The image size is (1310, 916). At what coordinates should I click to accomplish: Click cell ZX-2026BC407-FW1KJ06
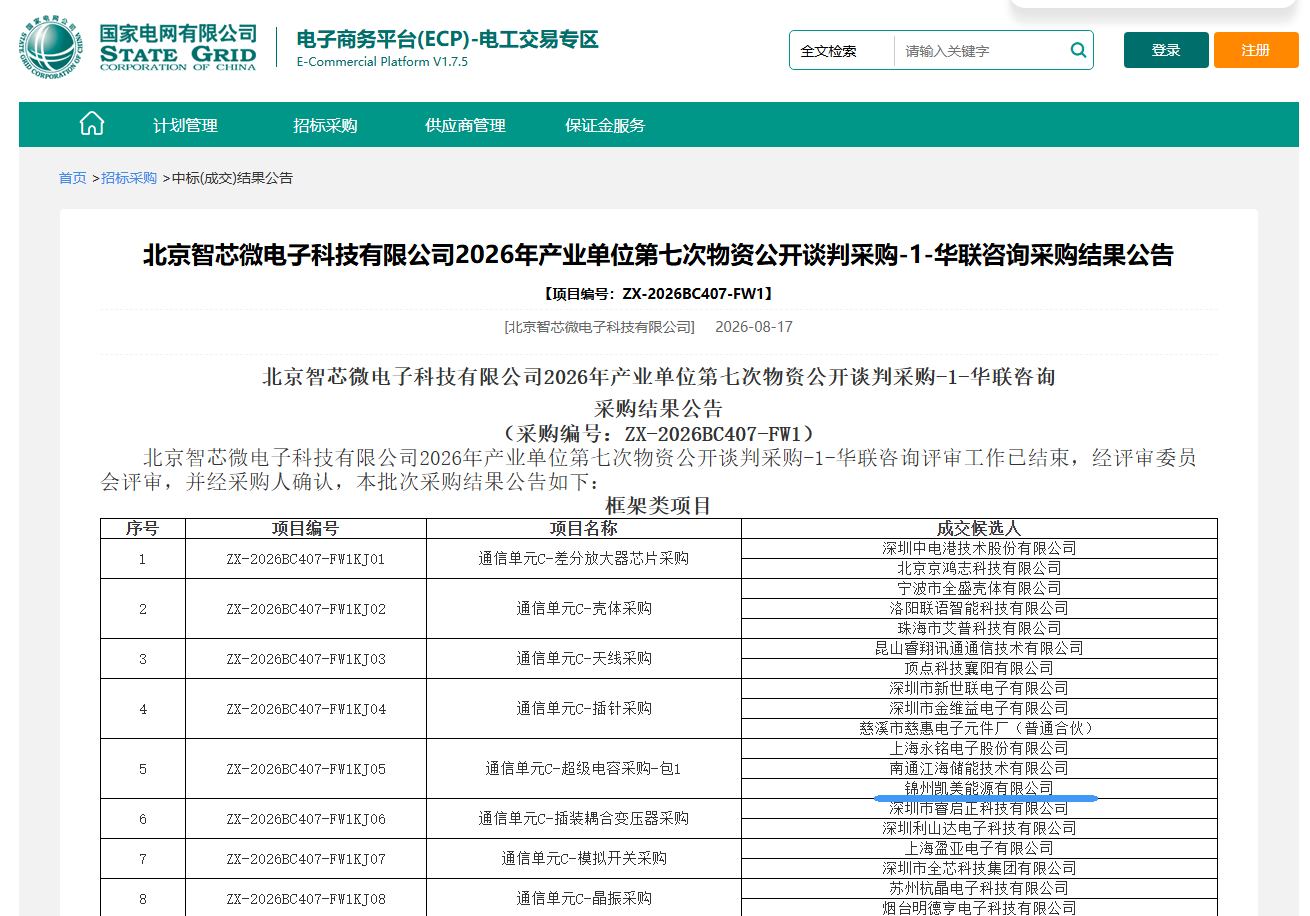pos(306,818)
